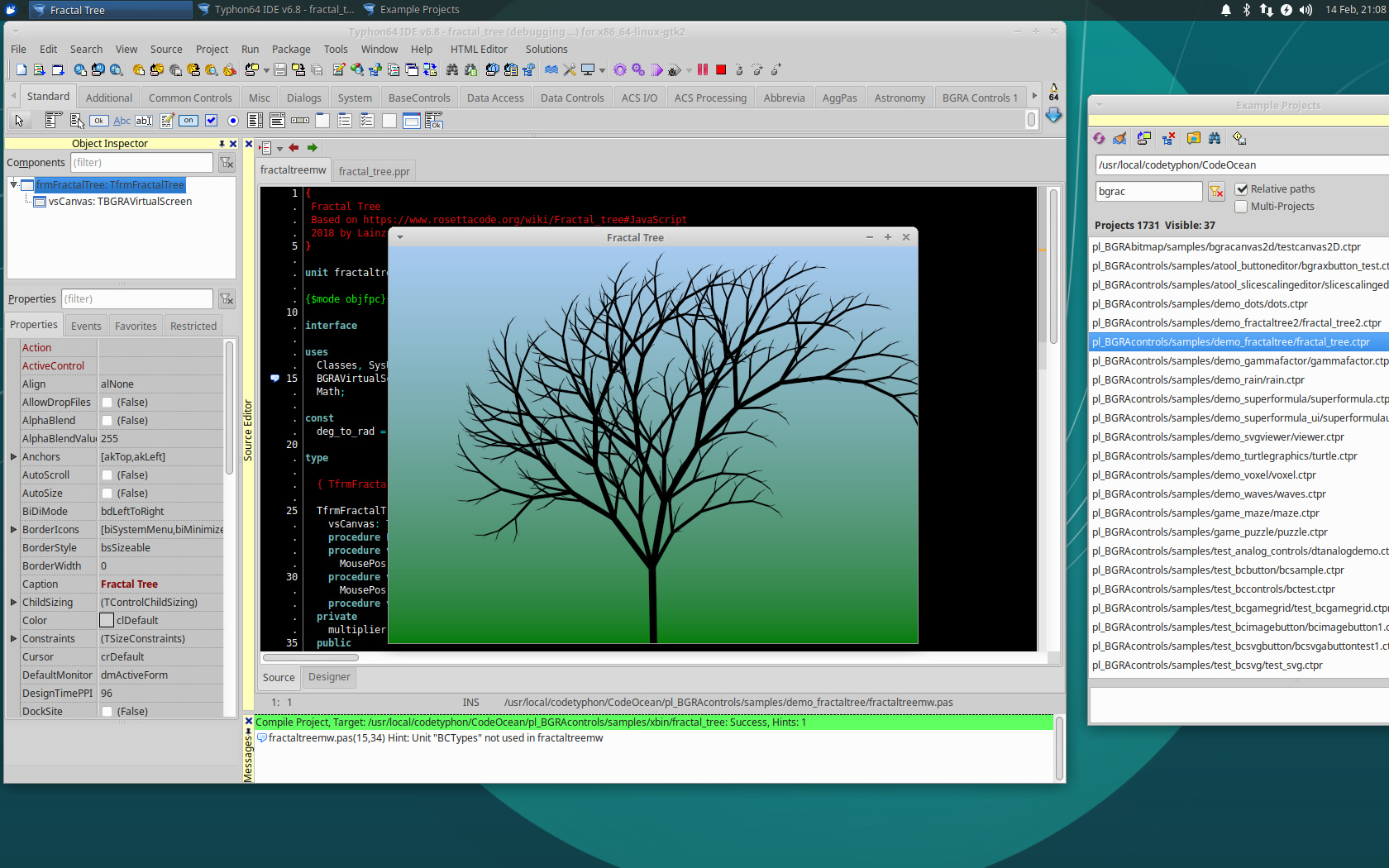
Task: Switch to the BGRA Controls 1 palette tab
Action: tap(980, 98)
